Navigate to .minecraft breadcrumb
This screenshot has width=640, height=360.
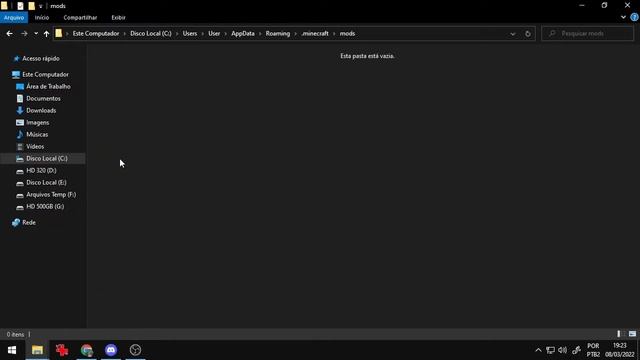(315, 33)
